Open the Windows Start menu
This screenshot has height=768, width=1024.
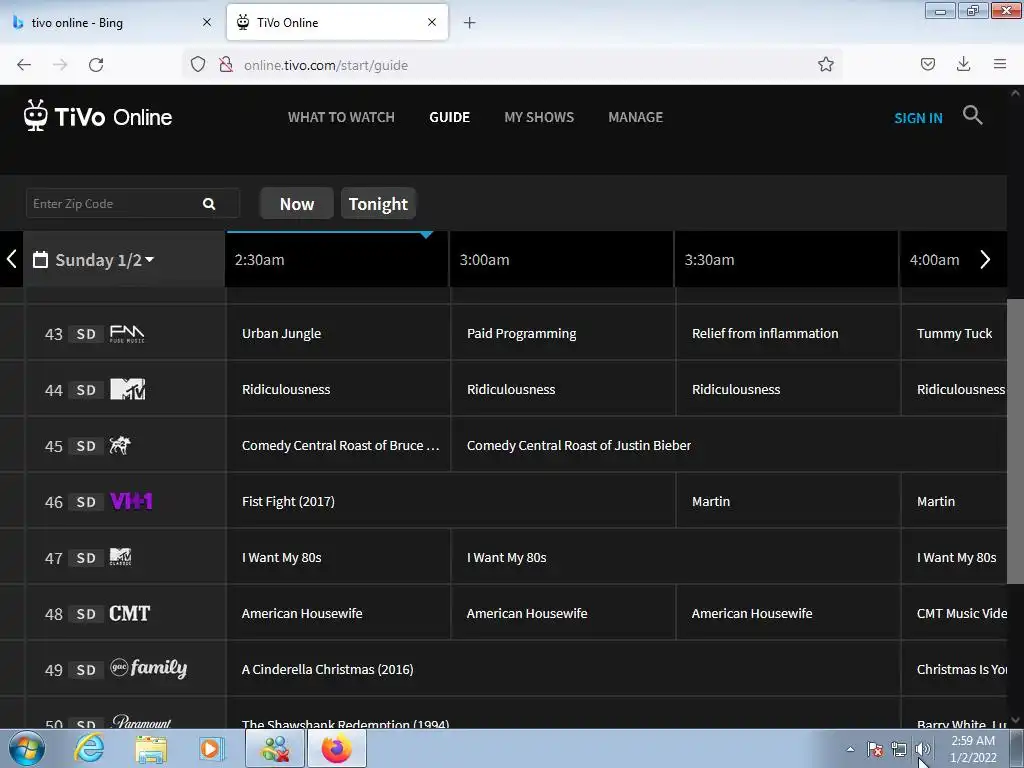pos(27,748)
